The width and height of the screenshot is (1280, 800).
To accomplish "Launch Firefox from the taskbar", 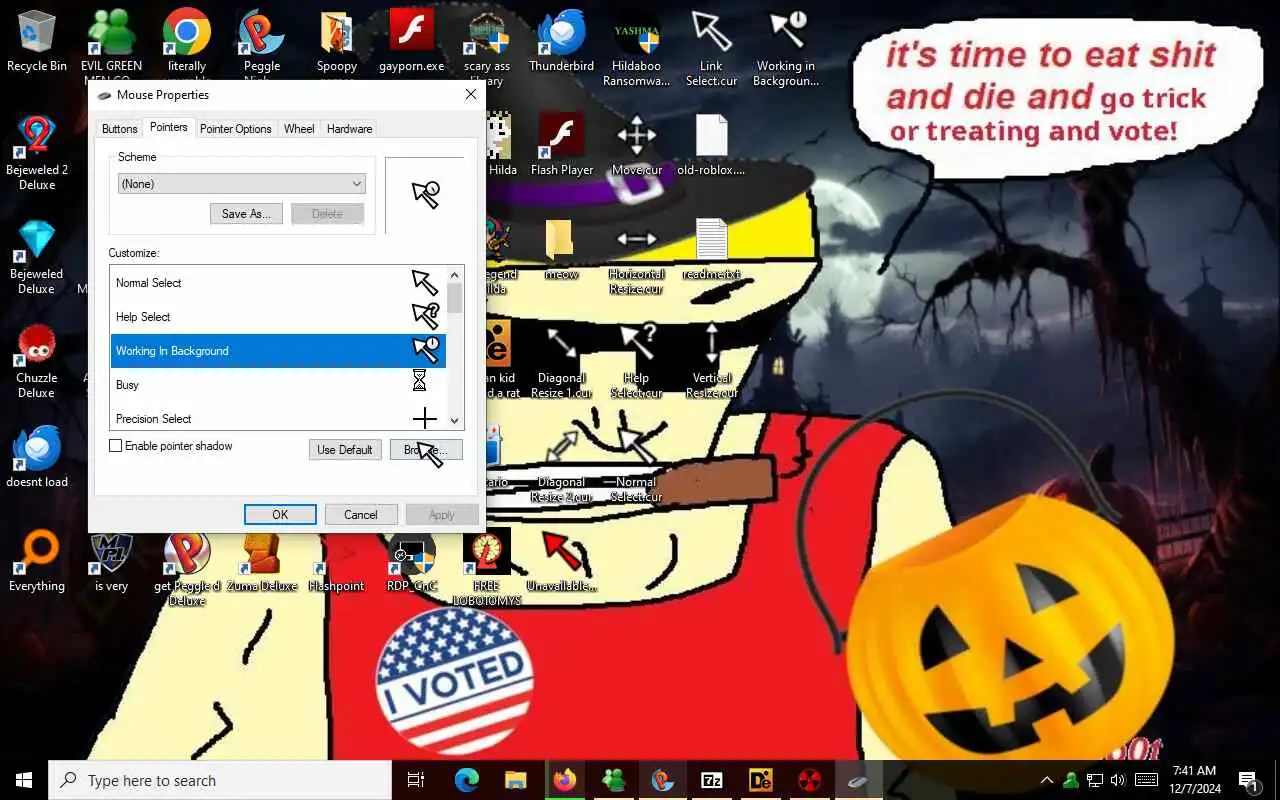I will (565, 780).
